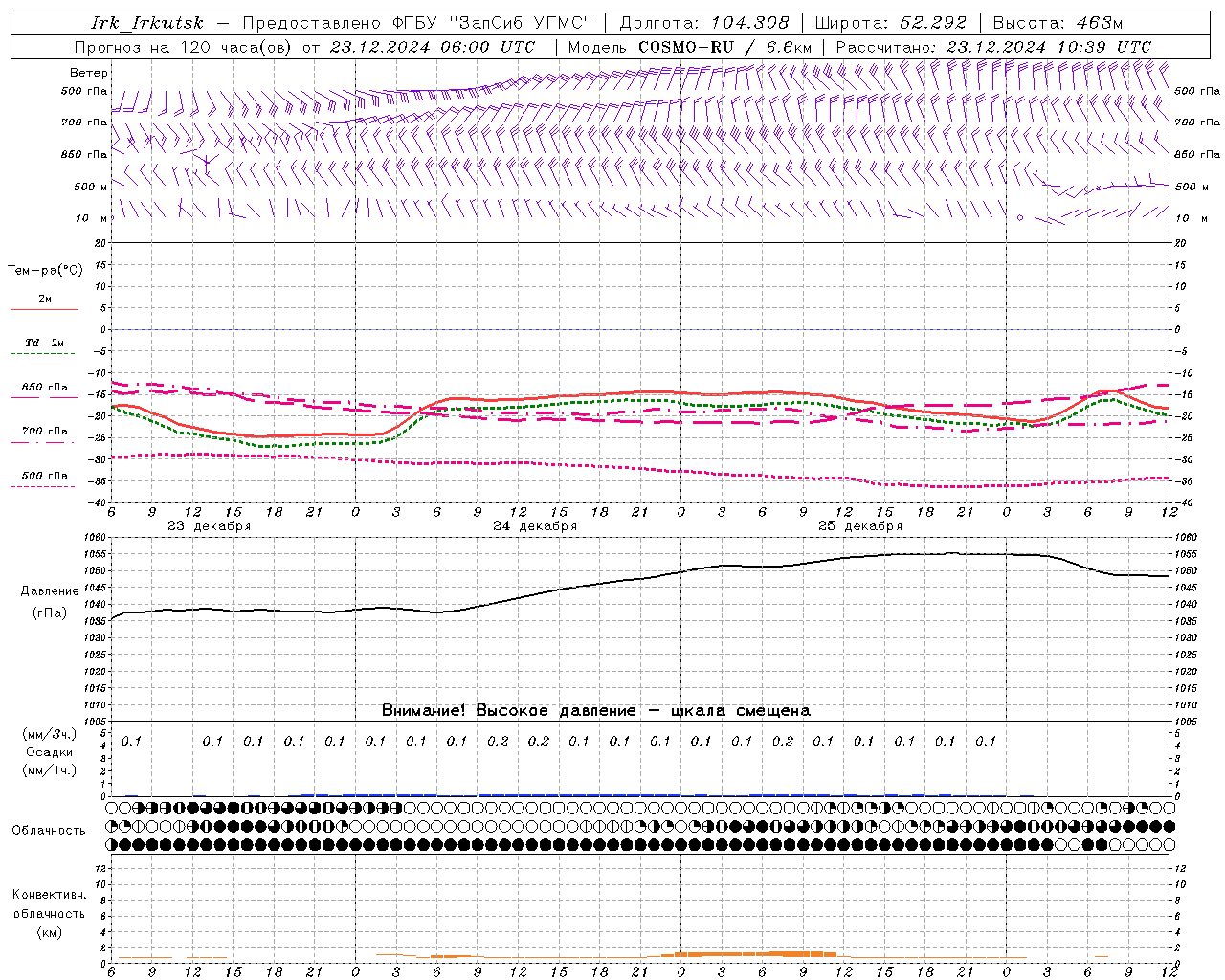Click the elevation text "Высота: 463м"
This screenshot has width=1225, height=980.
click(1058, 23)
